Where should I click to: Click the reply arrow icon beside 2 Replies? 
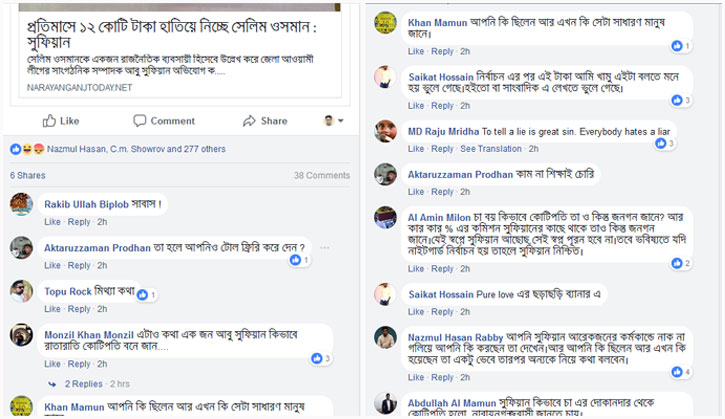[52, 384]
